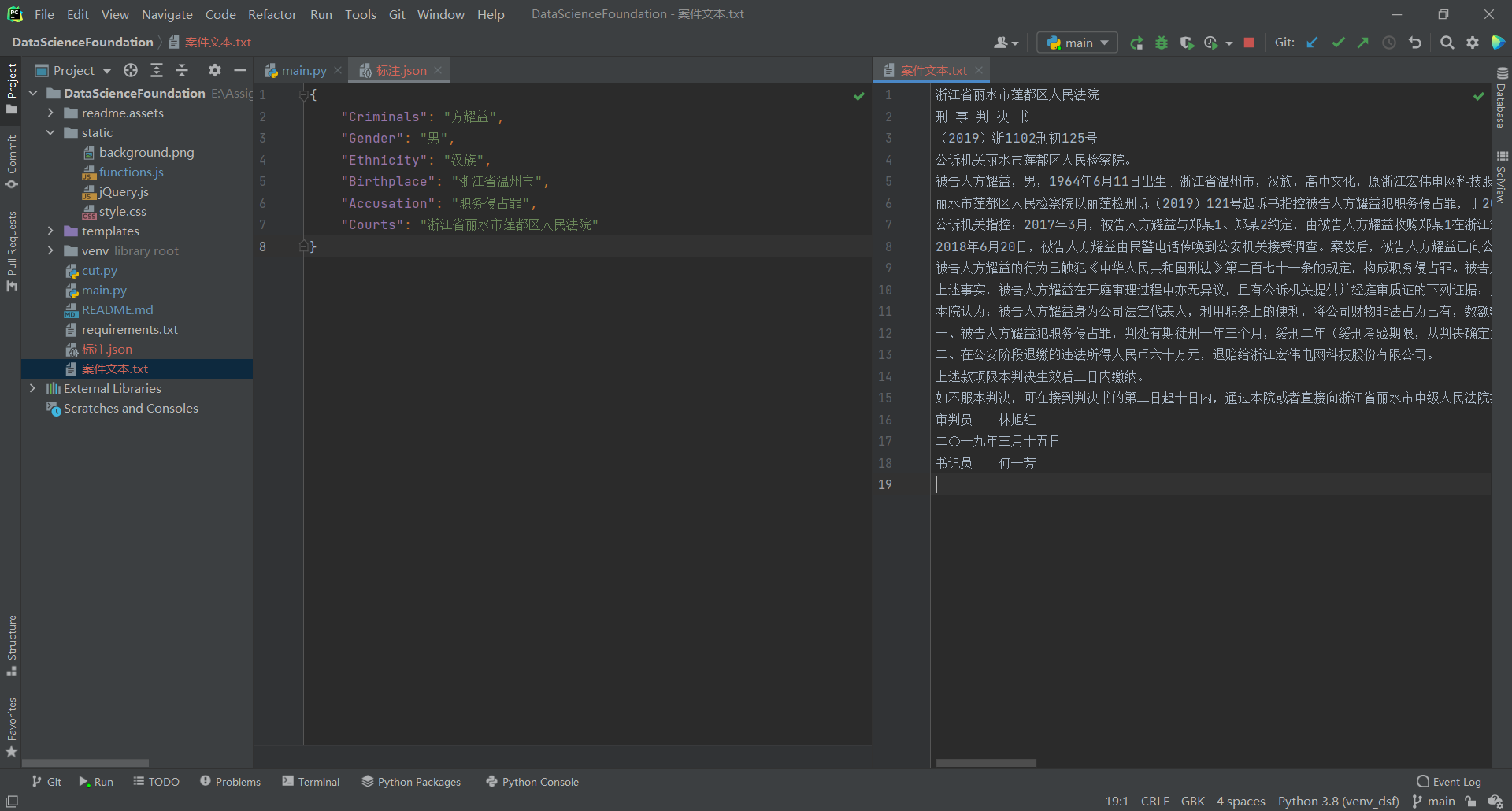Image resolution: width=1512 pixels, height=811 pixels.
Task: Open the Refactor menu
Action: click(272, 14)
